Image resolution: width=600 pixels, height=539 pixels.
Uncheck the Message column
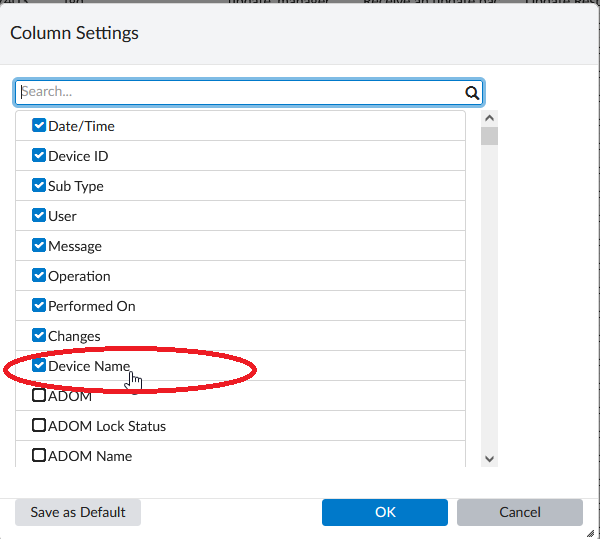[x=39, y=246]
